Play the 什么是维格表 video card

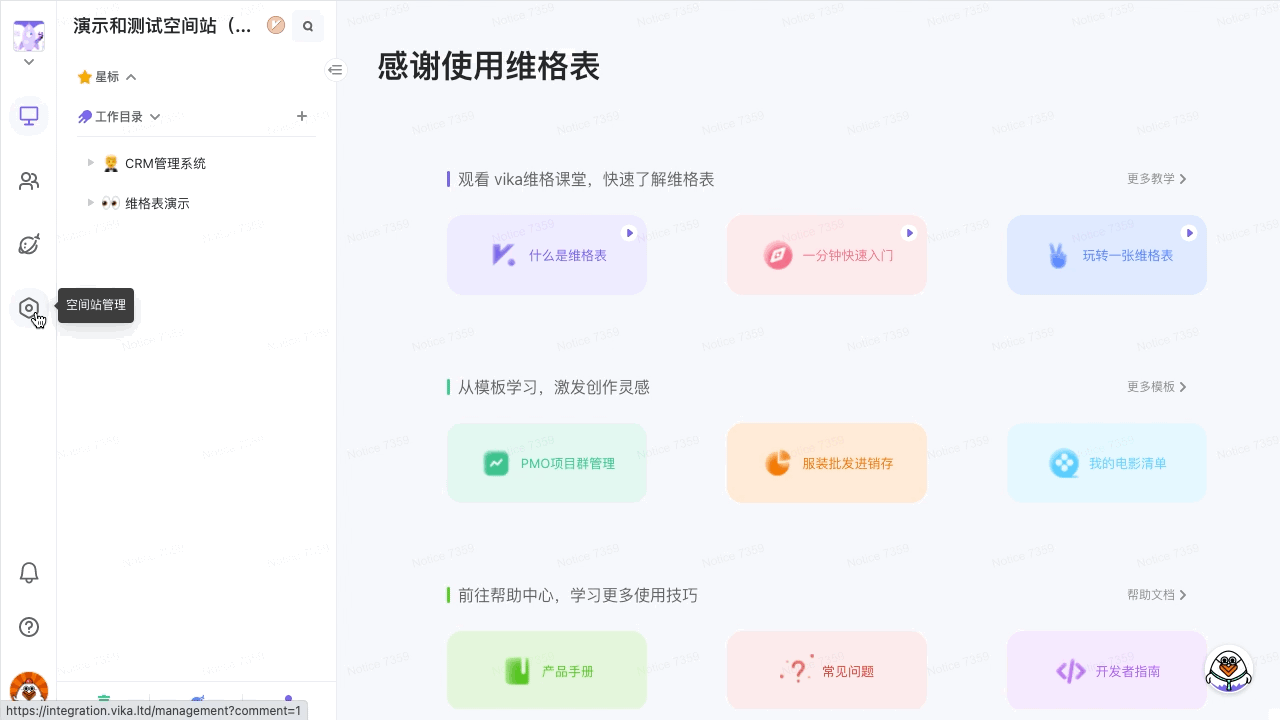[x=547, y=255]
